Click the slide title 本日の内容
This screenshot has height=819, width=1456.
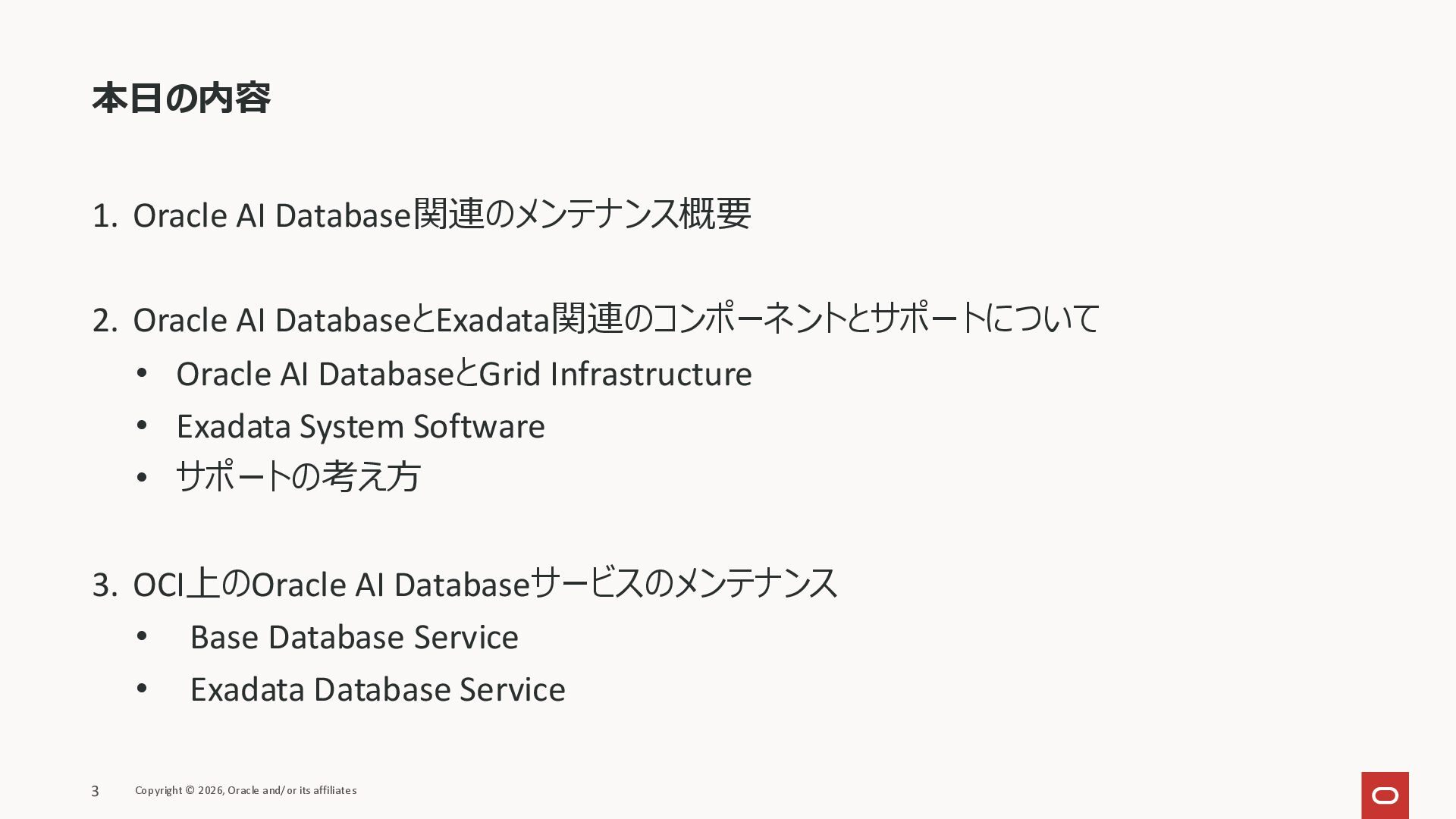click(181, 99)
